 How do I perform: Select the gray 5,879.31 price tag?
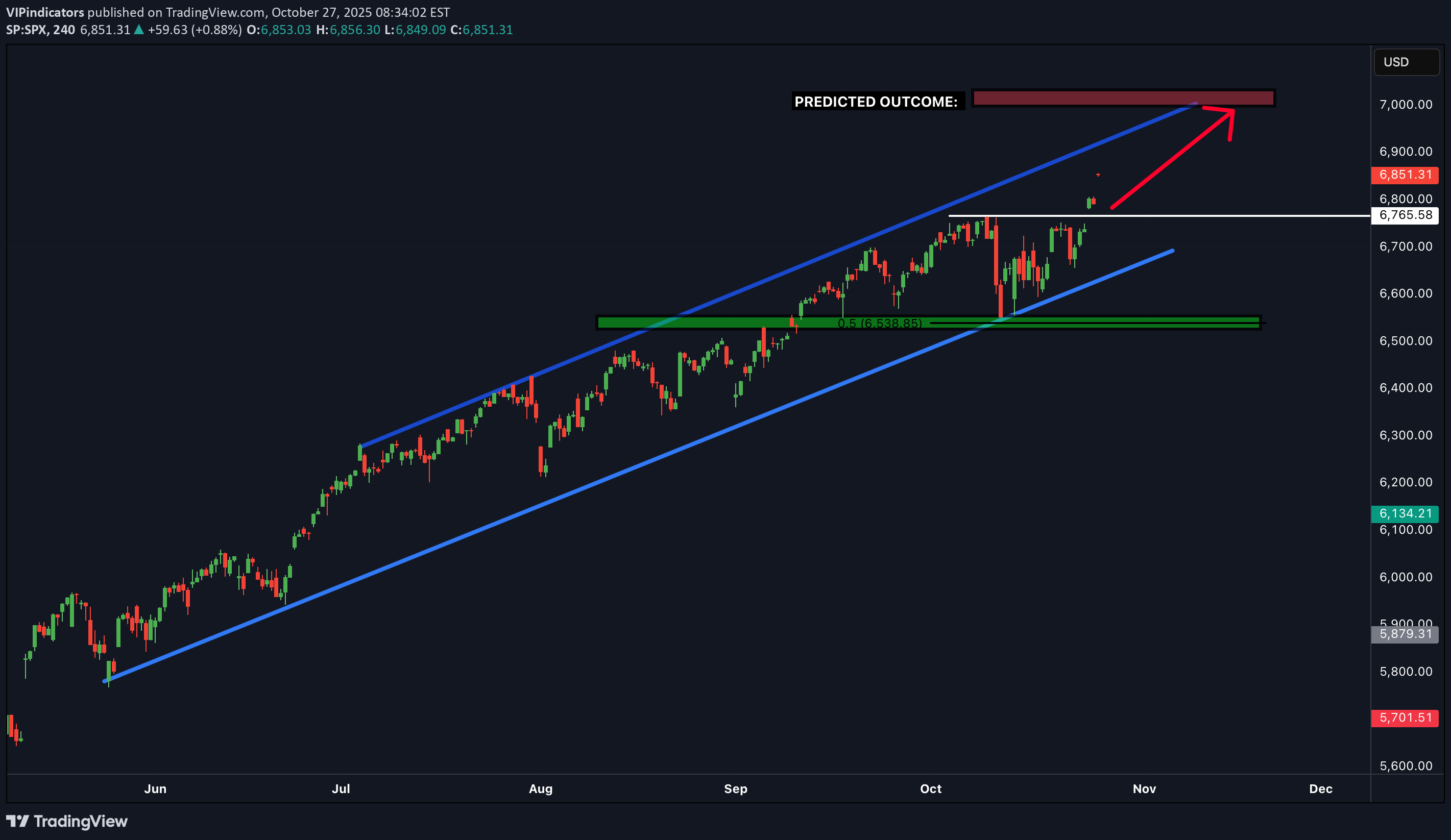pyautogui.click(x=1405, y=634)
